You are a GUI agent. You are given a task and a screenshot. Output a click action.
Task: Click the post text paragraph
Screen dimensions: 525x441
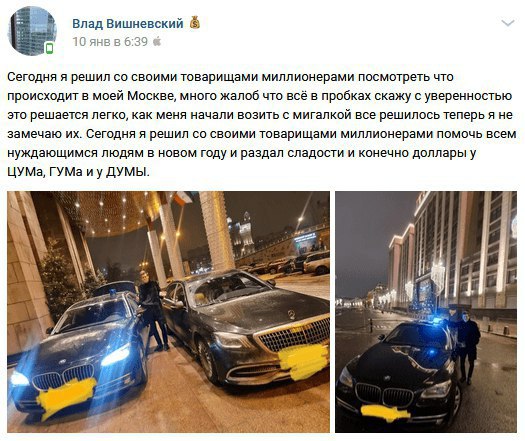[261, 124]
